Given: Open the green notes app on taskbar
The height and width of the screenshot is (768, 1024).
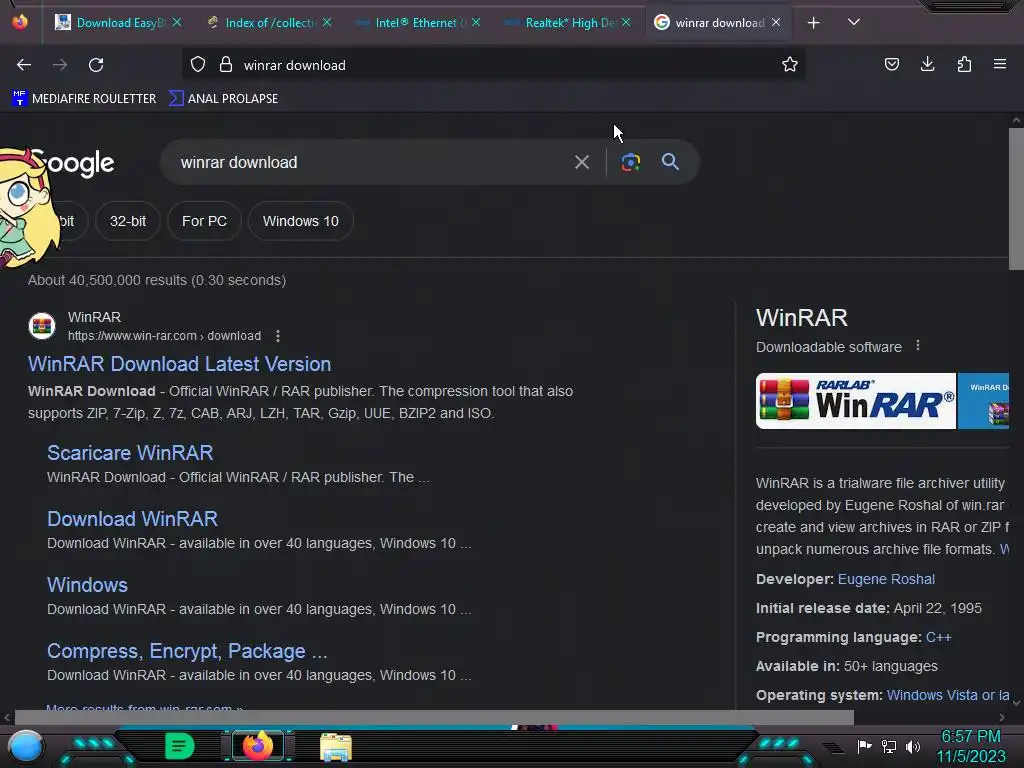Looking at the screenshot, I should [x=178, y=746].
